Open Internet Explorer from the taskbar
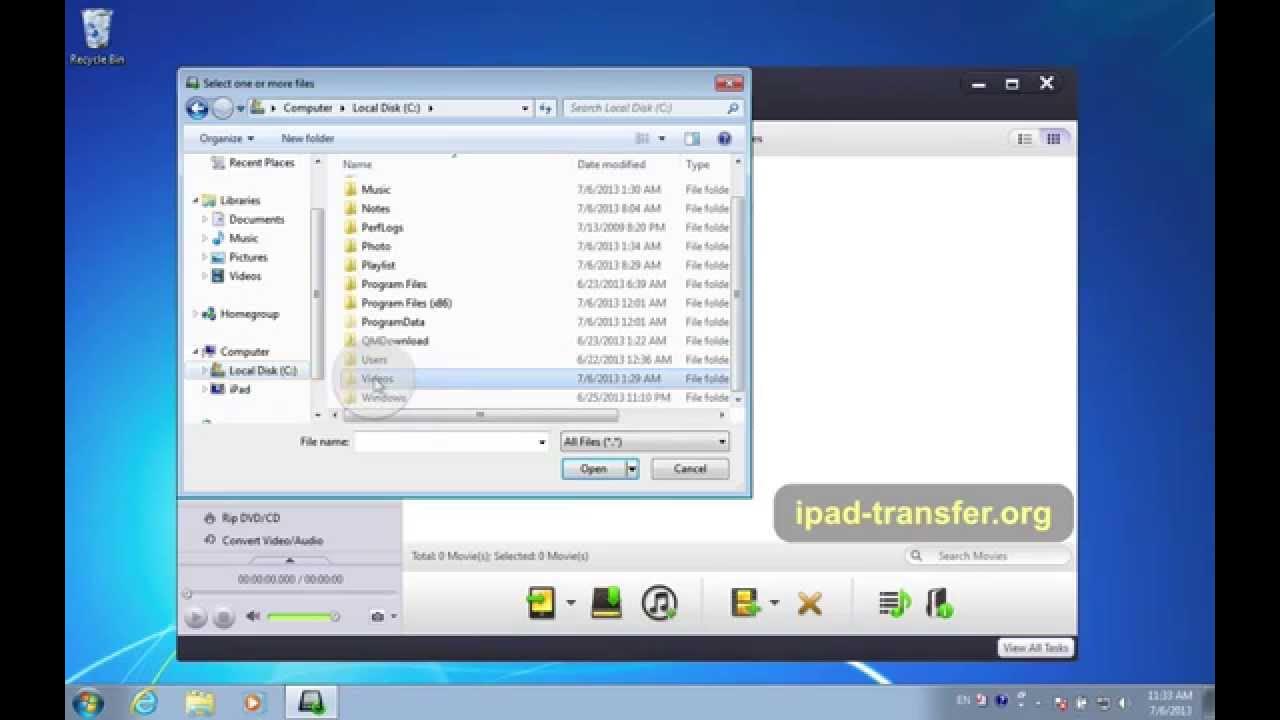Viewport: 1280px width, 720px height. [x=146, y=702]
